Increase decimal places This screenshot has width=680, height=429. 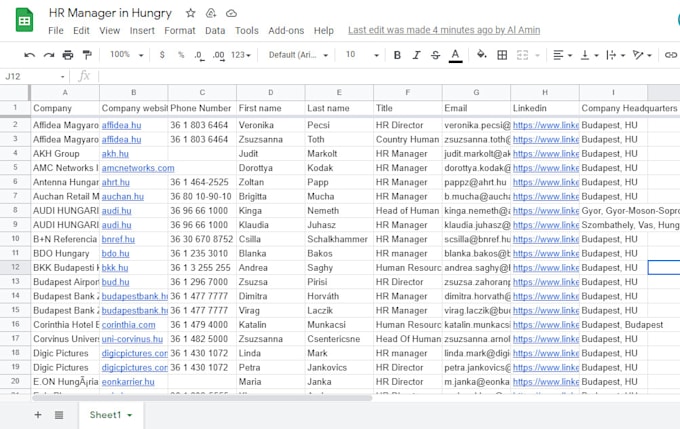[x=219, y=55]
